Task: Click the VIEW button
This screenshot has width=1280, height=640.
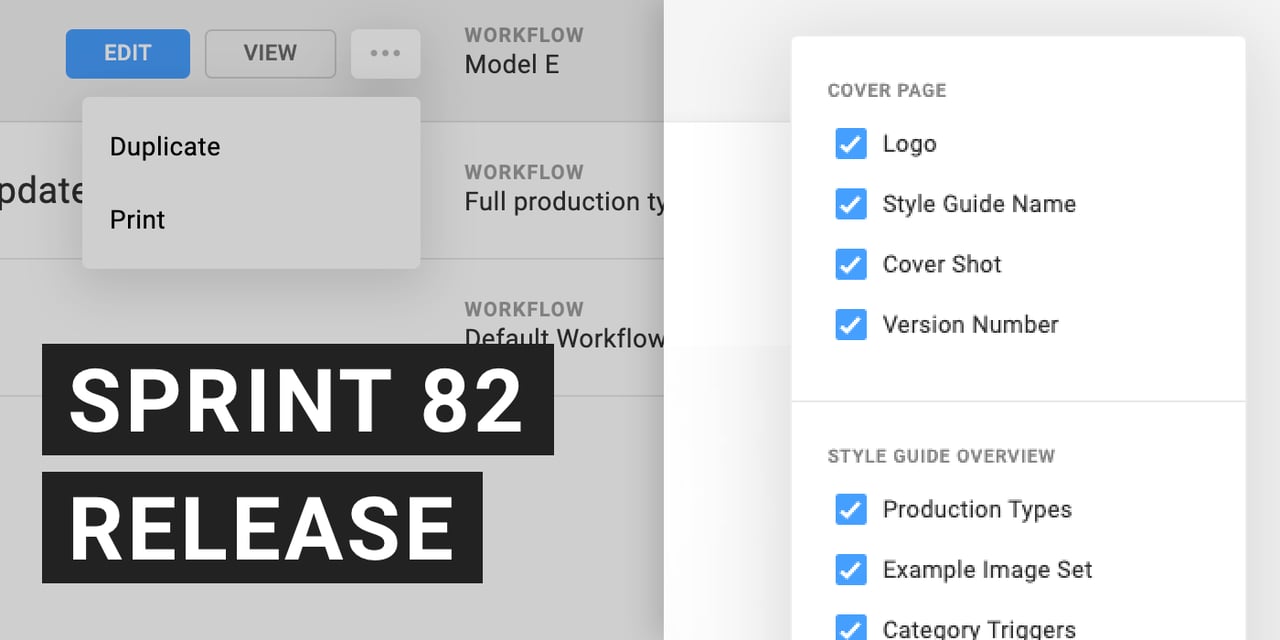Action: pos(270,54)
